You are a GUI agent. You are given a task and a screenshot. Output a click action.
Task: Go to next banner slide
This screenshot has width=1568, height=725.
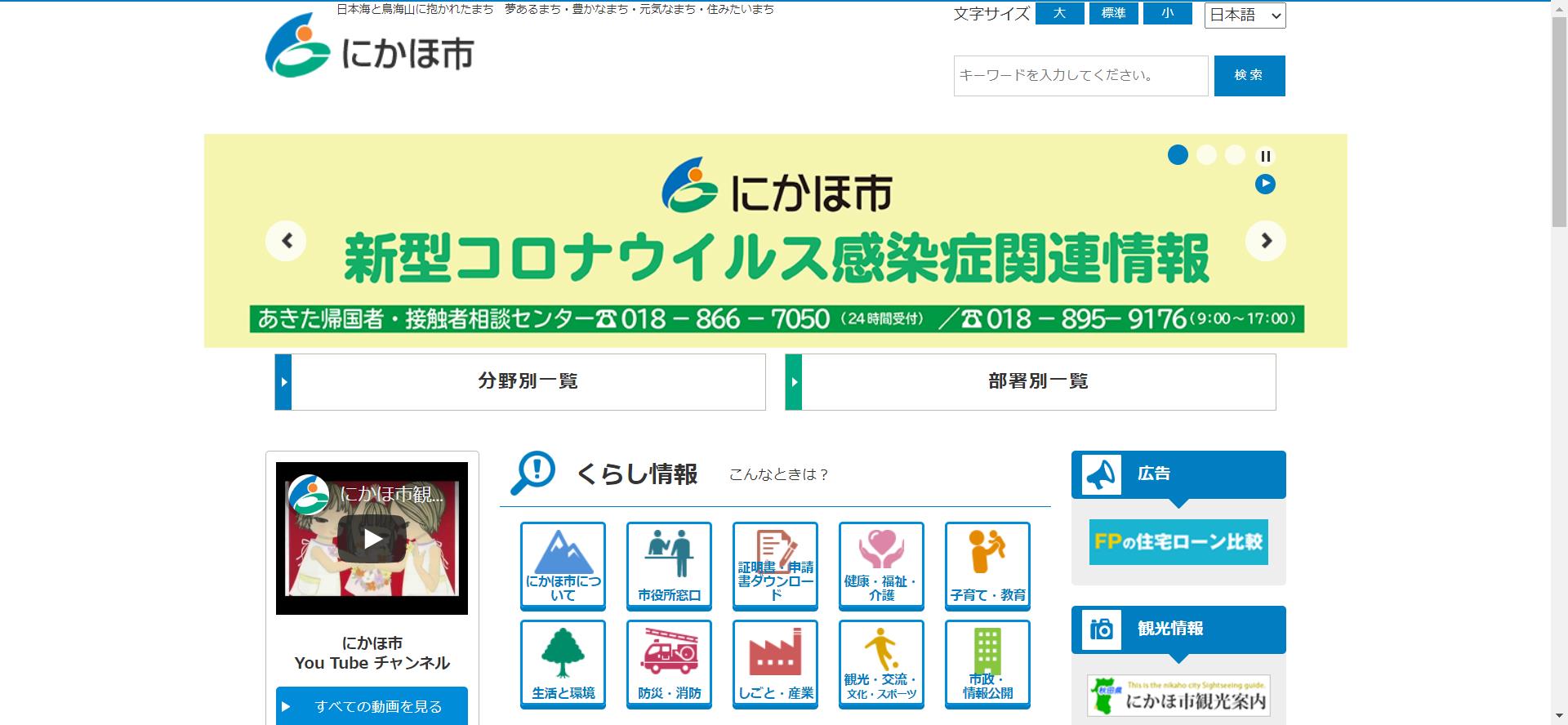point(1266,241)
